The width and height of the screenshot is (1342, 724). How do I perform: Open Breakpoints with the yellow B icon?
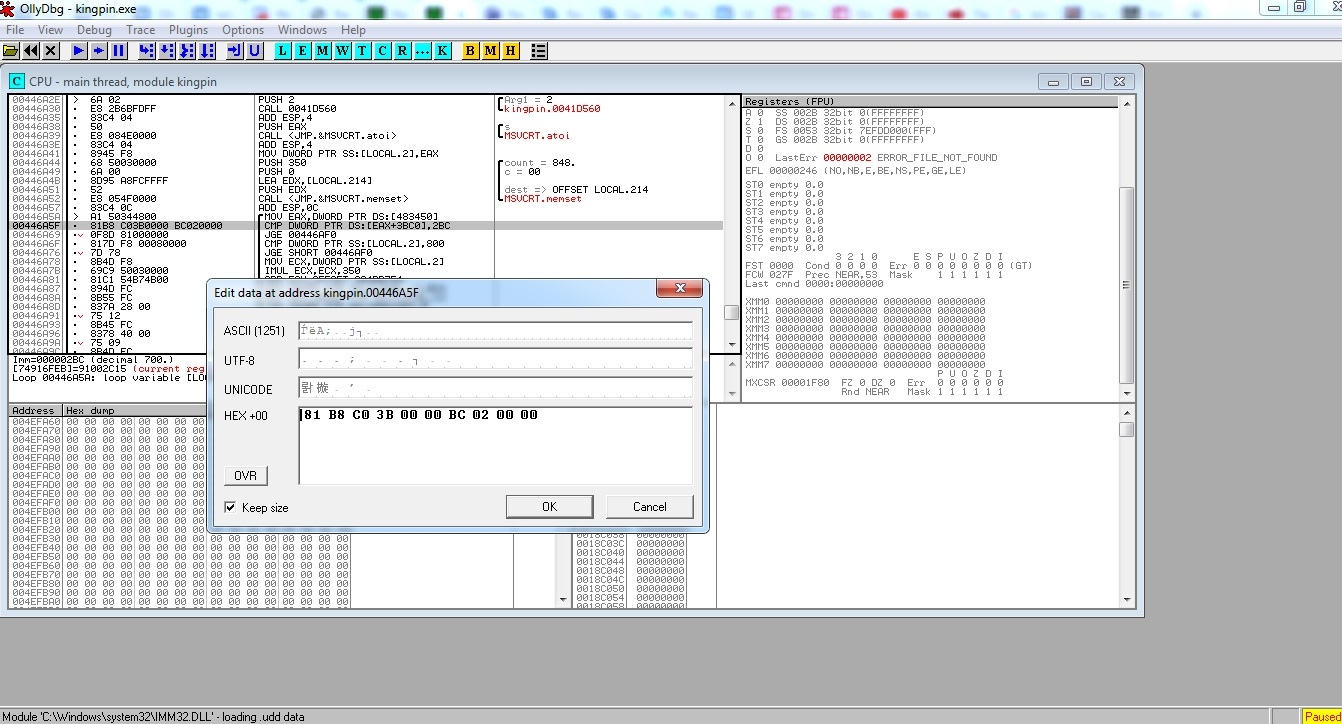471,50
